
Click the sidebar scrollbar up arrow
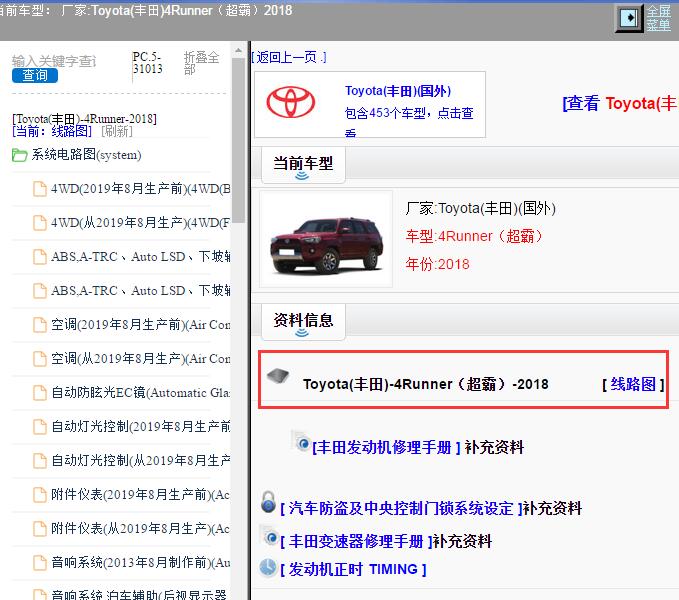[x=238, y=51]
